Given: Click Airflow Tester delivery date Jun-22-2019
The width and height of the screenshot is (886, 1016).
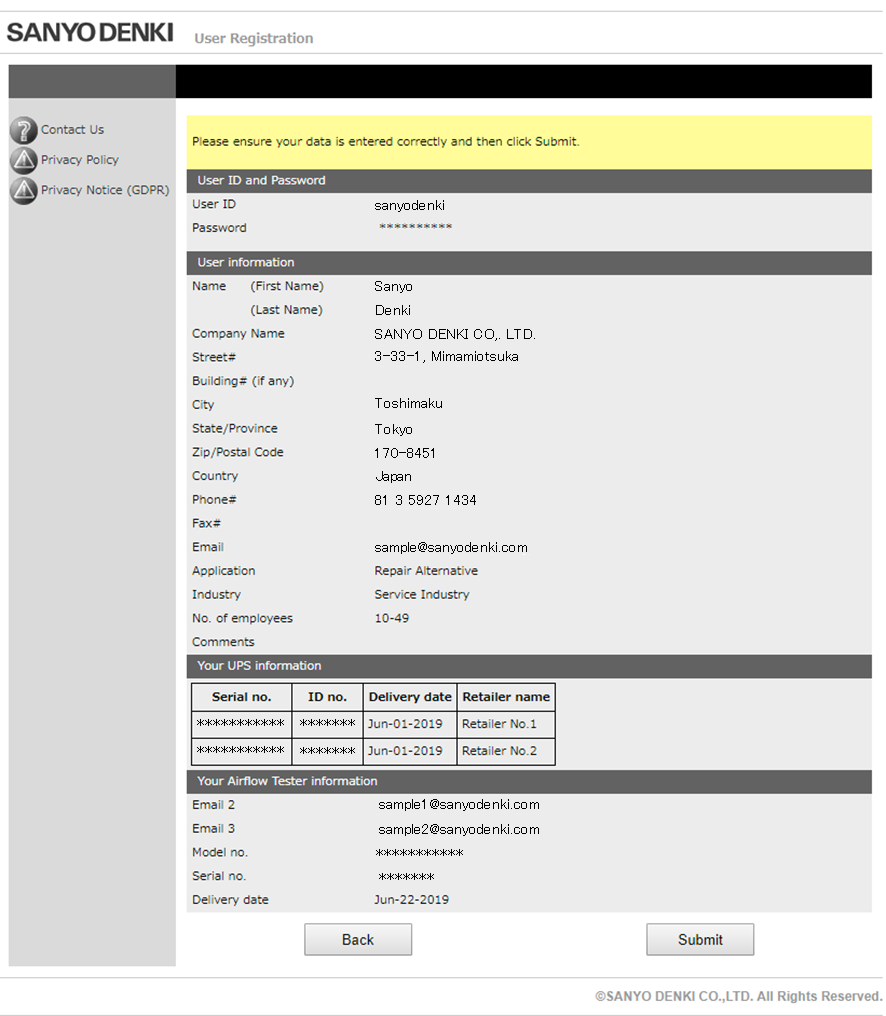Looking at the screenshot, I should (412, 900).
